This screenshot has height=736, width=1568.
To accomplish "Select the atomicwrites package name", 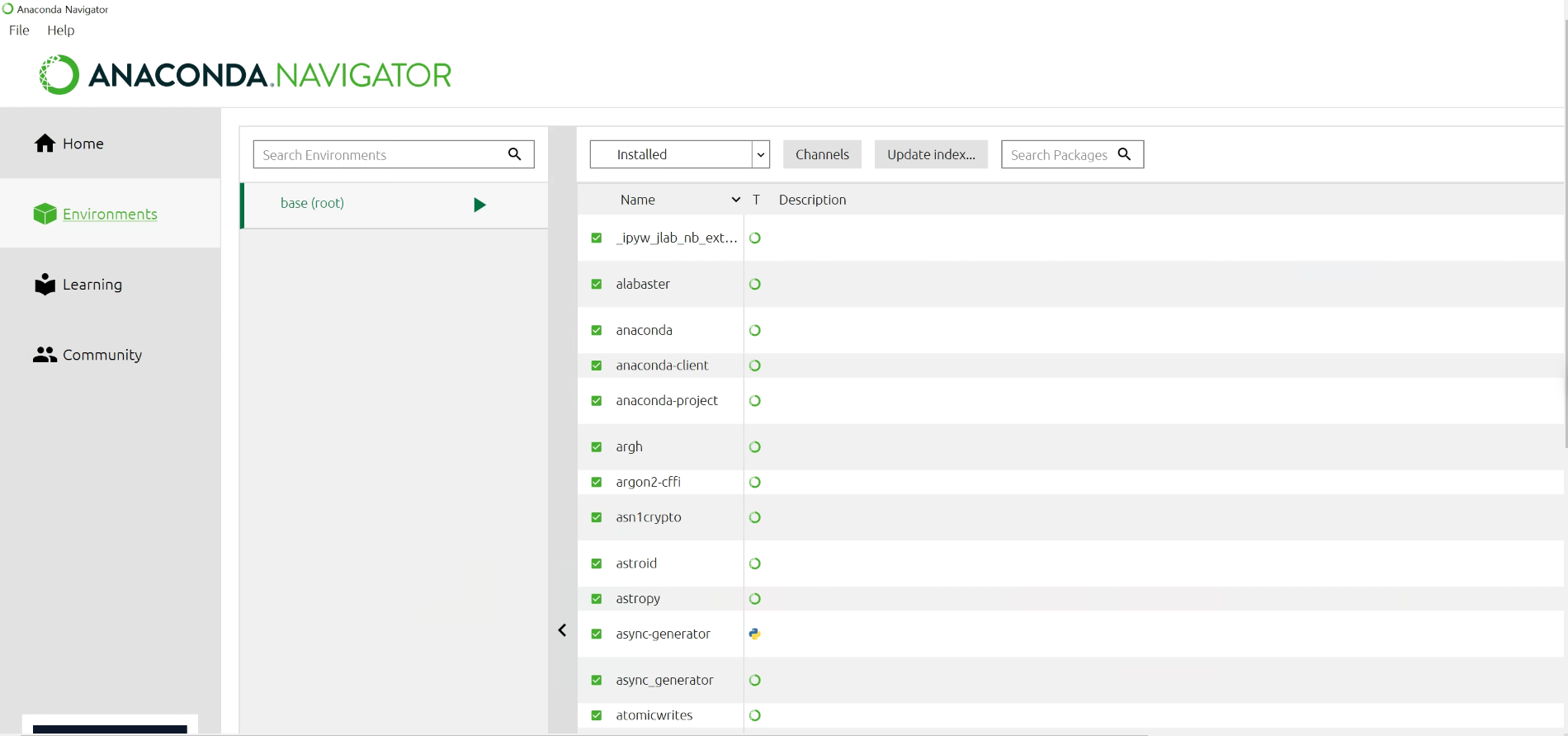I will tap(654, 715).
